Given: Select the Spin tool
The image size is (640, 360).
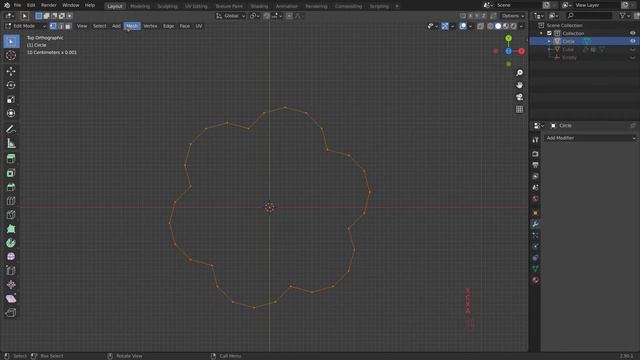Looking at the screenshot, I should point(11,243).
